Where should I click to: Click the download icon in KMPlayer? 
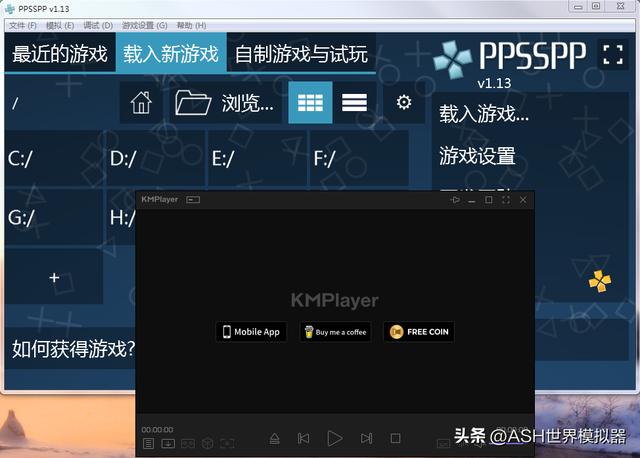[x=168, y=443]
